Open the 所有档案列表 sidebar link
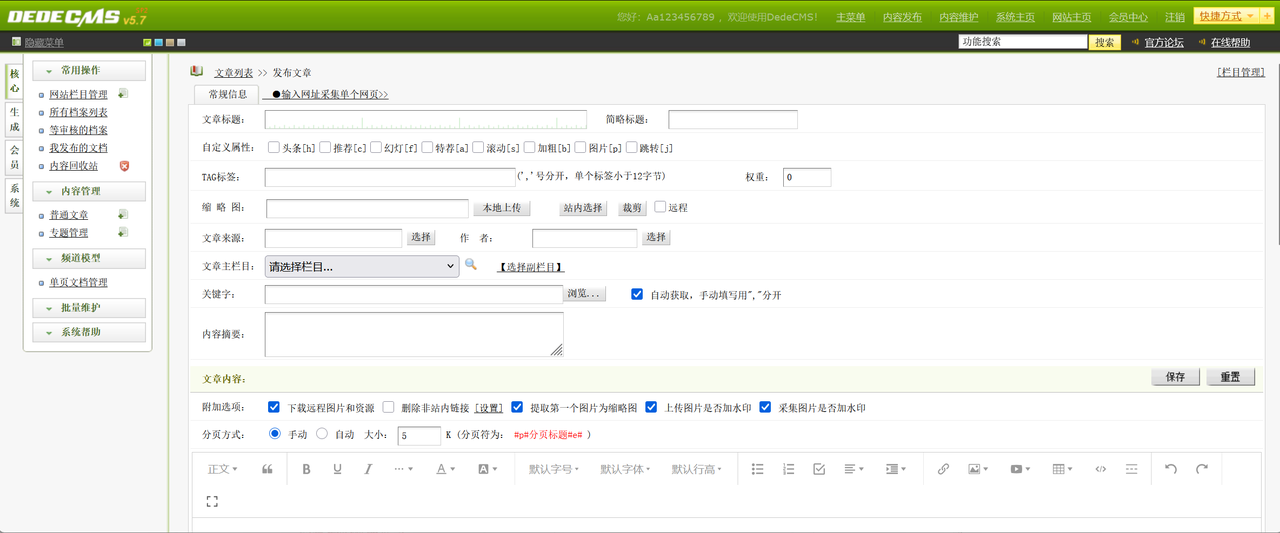Viewport: 1280px width, 533px height. [78, 113]
